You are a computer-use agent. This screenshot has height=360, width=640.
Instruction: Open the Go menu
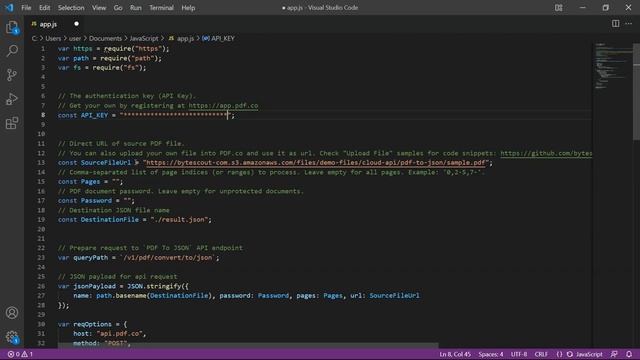pos(118,8)
